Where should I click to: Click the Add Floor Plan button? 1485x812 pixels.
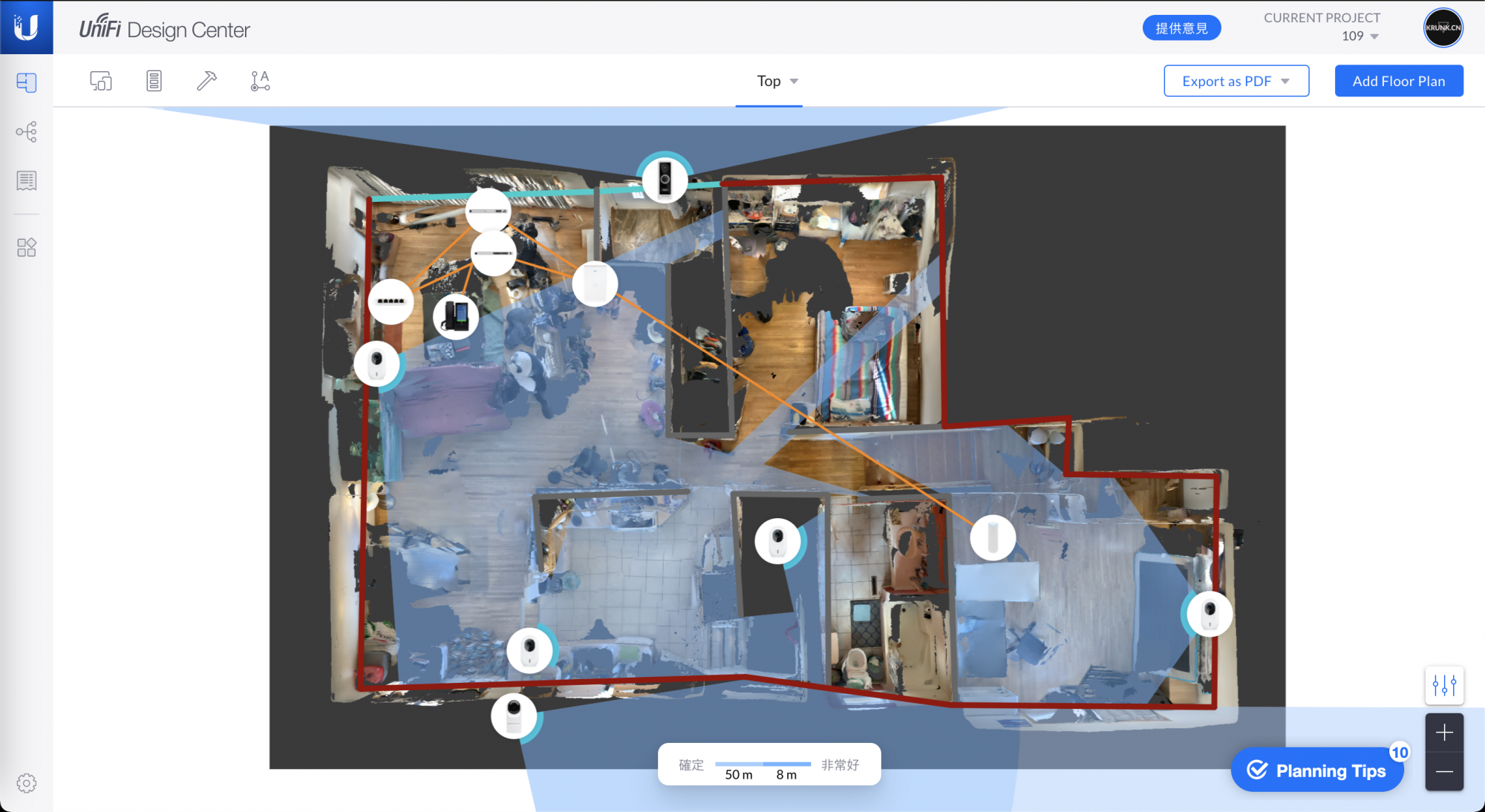click(1398, 81)
